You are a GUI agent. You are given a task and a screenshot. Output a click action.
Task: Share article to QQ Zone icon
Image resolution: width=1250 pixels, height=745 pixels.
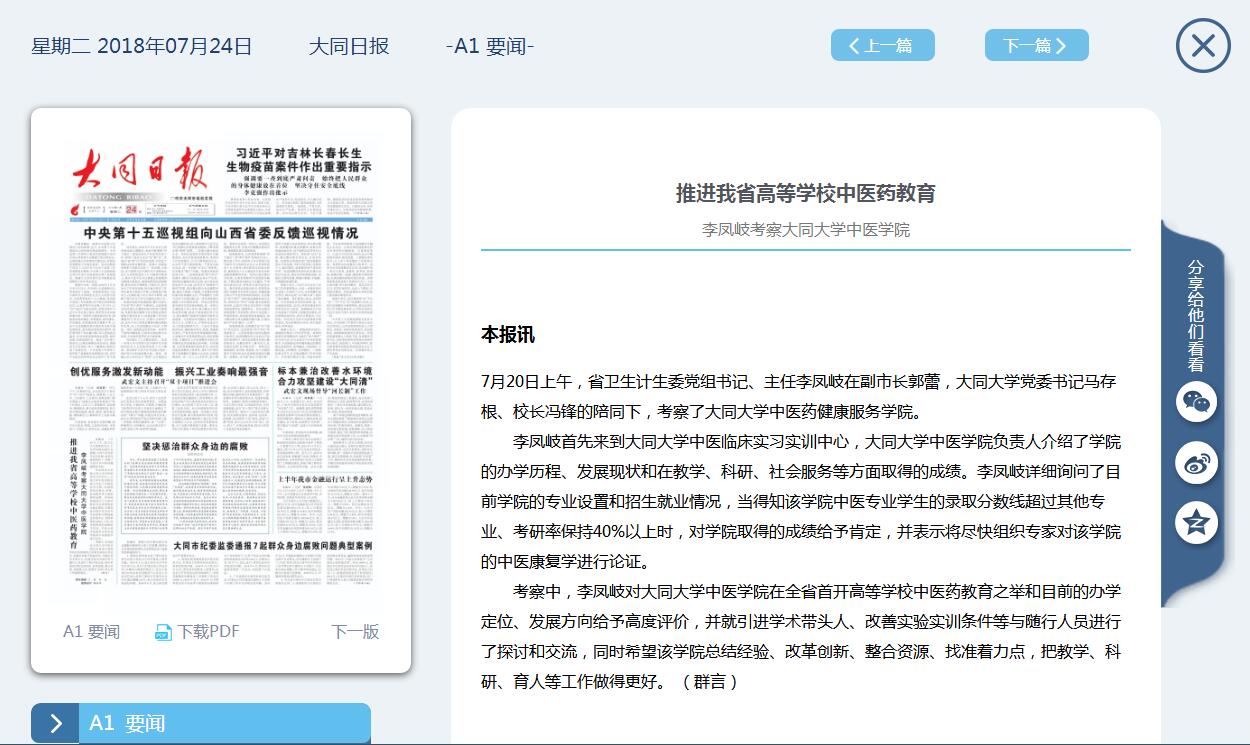click(1196, 523)
